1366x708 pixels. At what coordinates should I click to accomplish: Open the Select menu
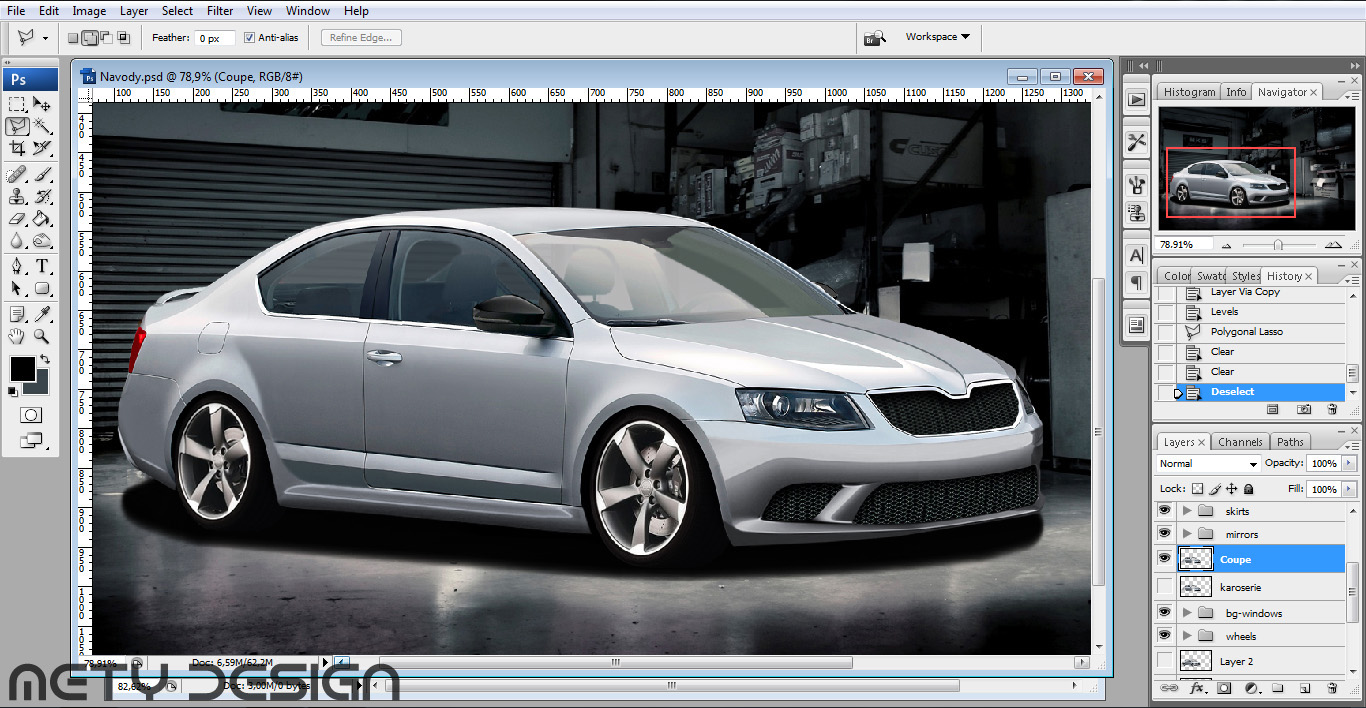pos(177,11)
